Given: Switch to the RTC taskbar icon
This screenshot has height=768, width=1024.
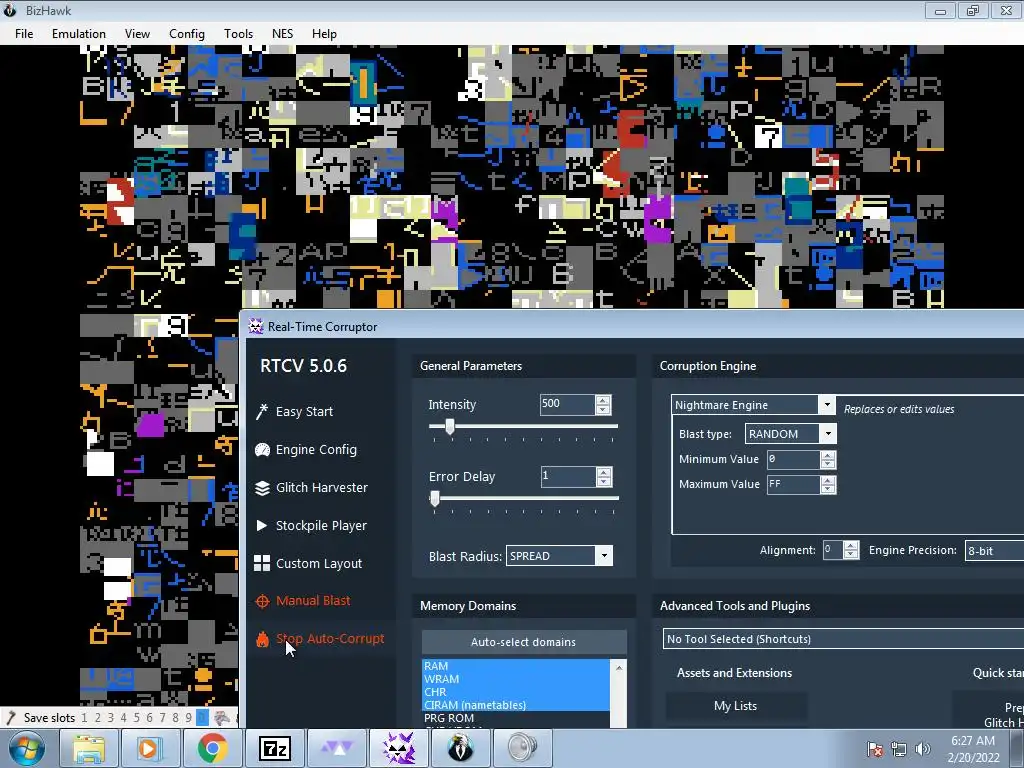Looking at the screenshot, I should click(x=398, y=748).
